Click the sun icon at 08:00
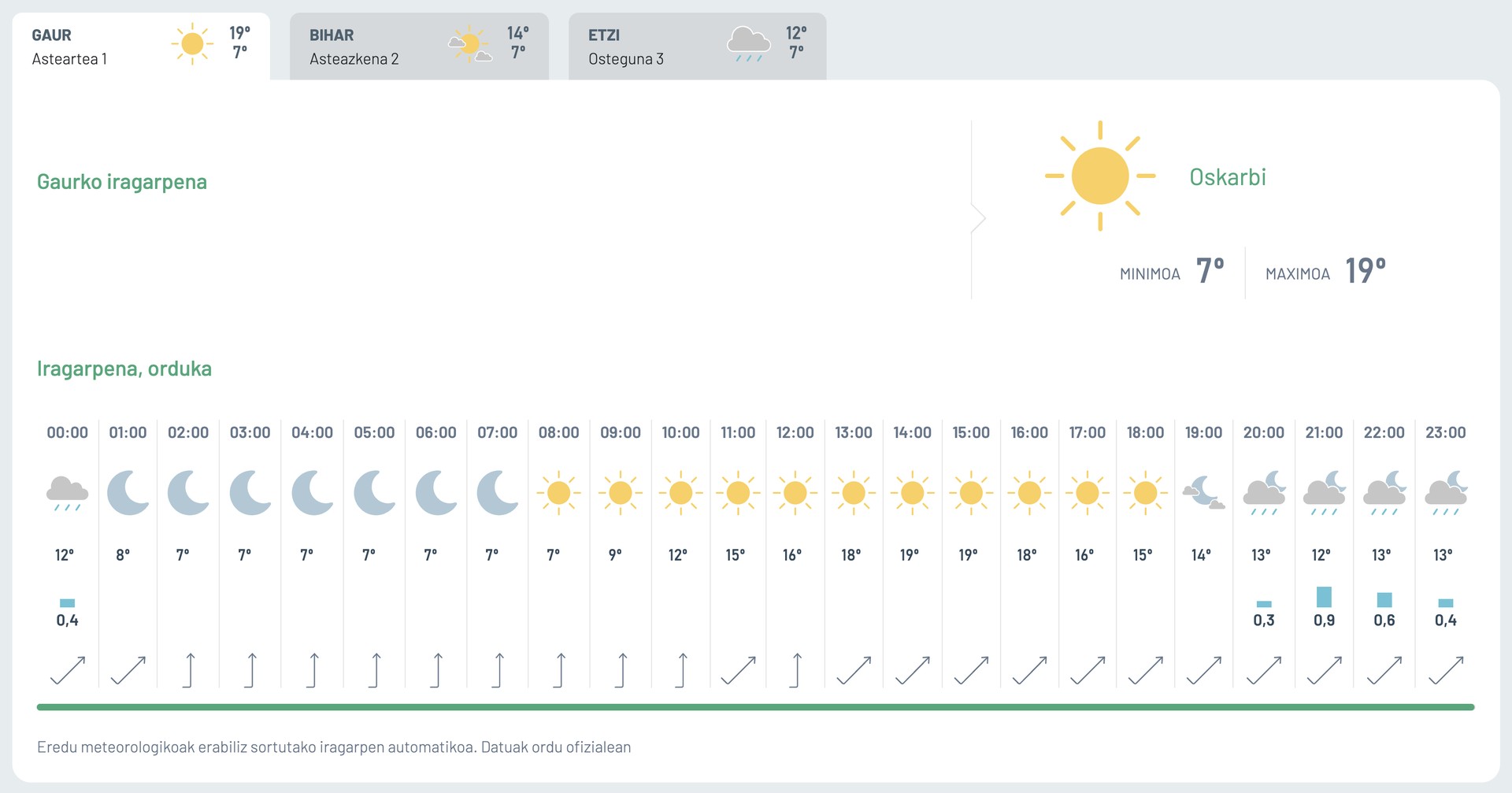The width and height of the screenshot is (1512, 793). 559,493
